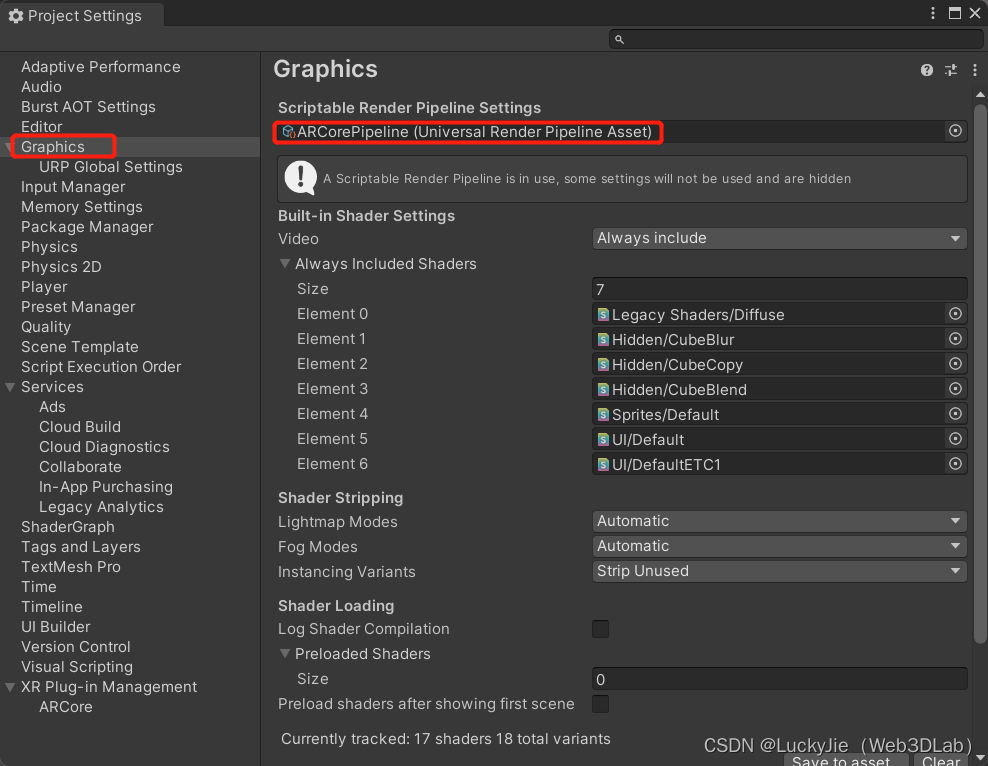988x766 pixels.
Task: Open Cloud Diagnostics under Services
Action: [104, 447]
